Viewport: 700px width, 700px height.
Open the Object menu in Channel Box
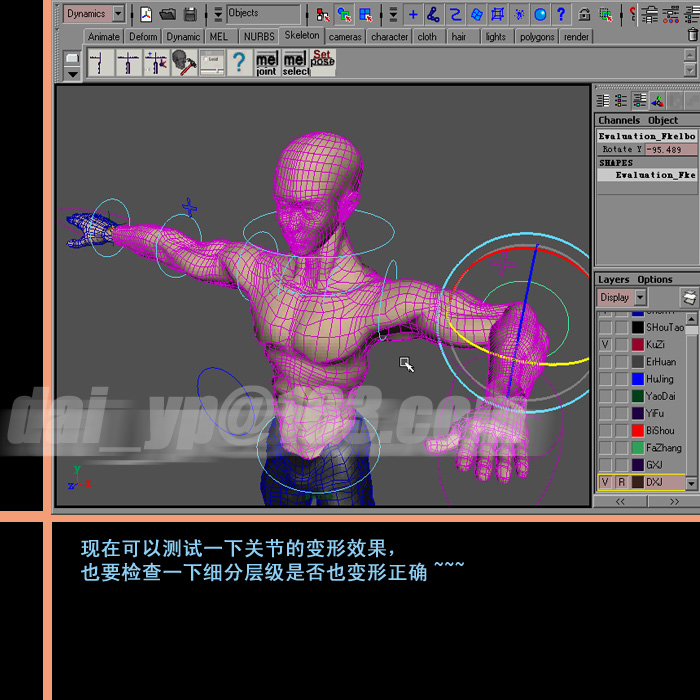[x=662, y=120]
